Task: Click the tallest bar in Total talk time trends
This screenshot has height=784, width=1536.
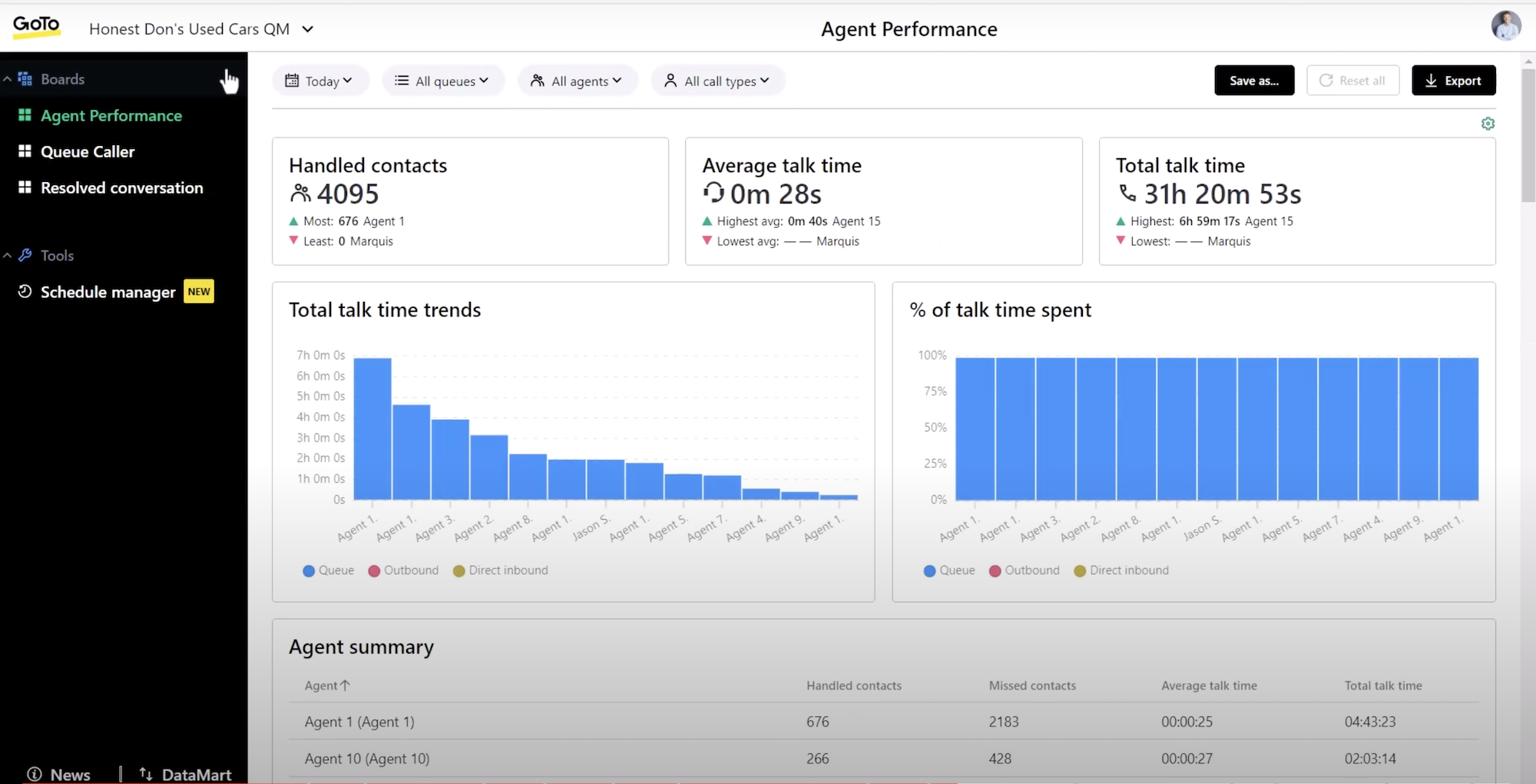Action: point(372,428)
